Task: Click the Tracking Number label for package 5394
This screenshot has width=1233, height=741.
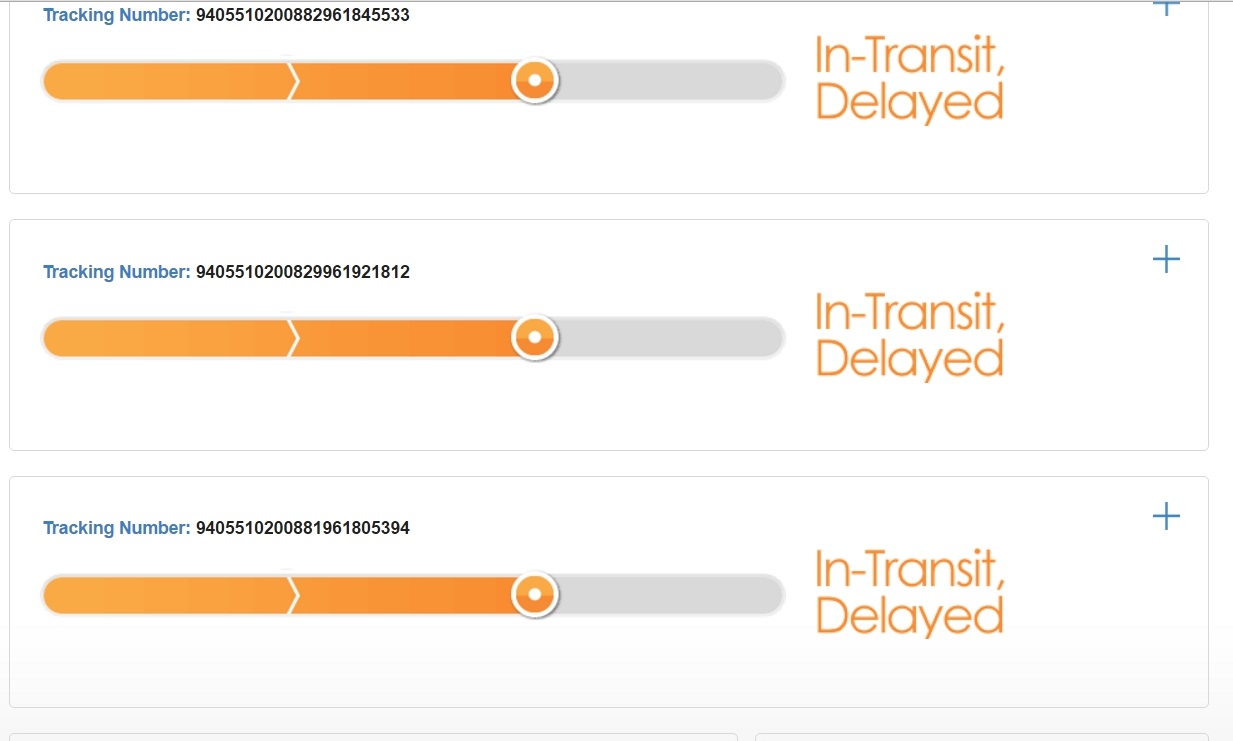Action: coord(116,528)
